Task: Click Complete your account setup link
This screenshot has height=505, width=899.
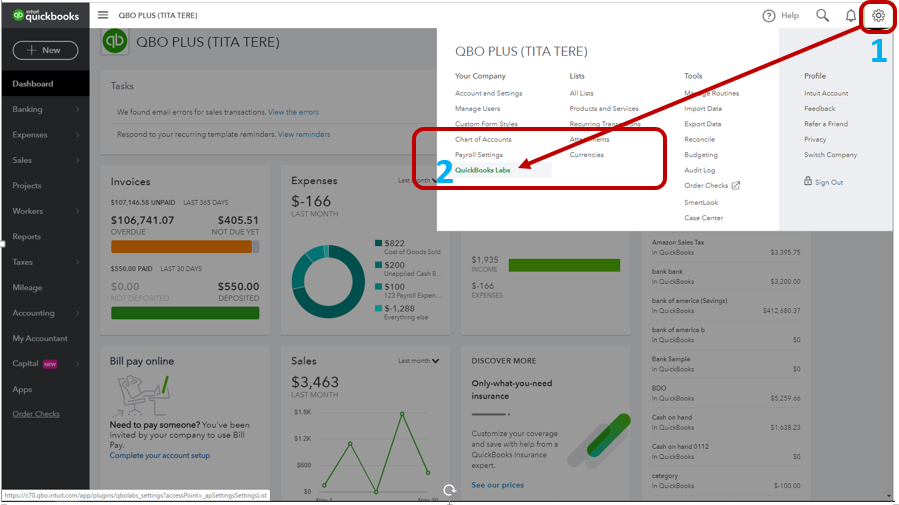Action: click(x=159, y=455)
